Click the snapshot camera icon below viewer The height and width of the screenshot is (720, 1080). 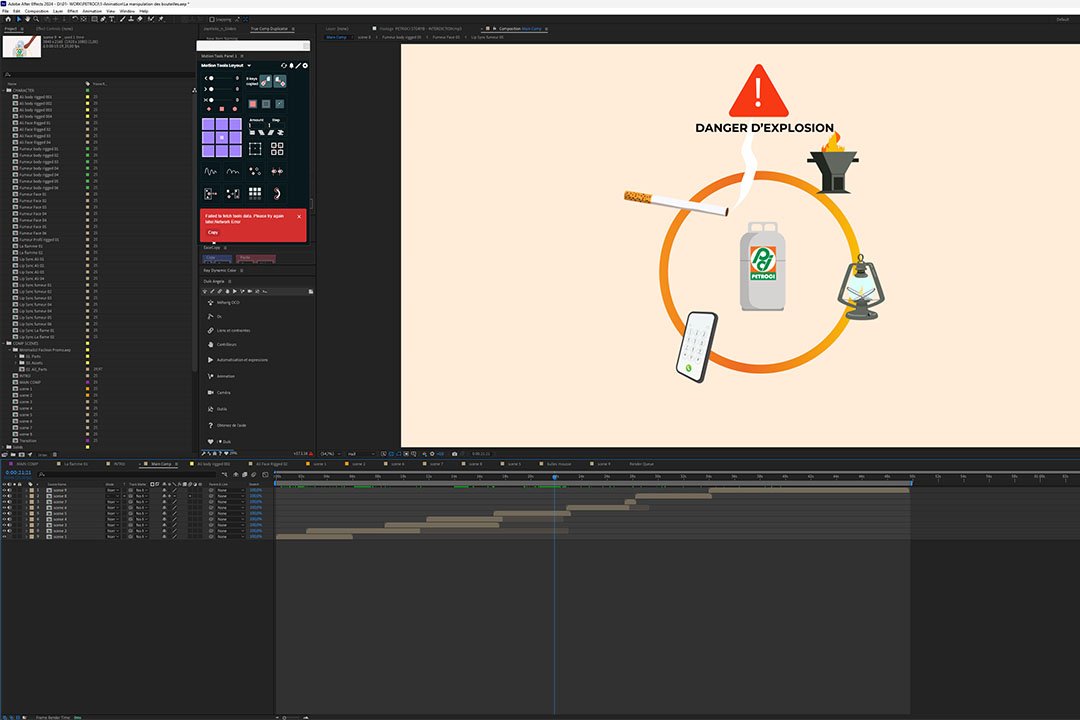click(455, 454)
